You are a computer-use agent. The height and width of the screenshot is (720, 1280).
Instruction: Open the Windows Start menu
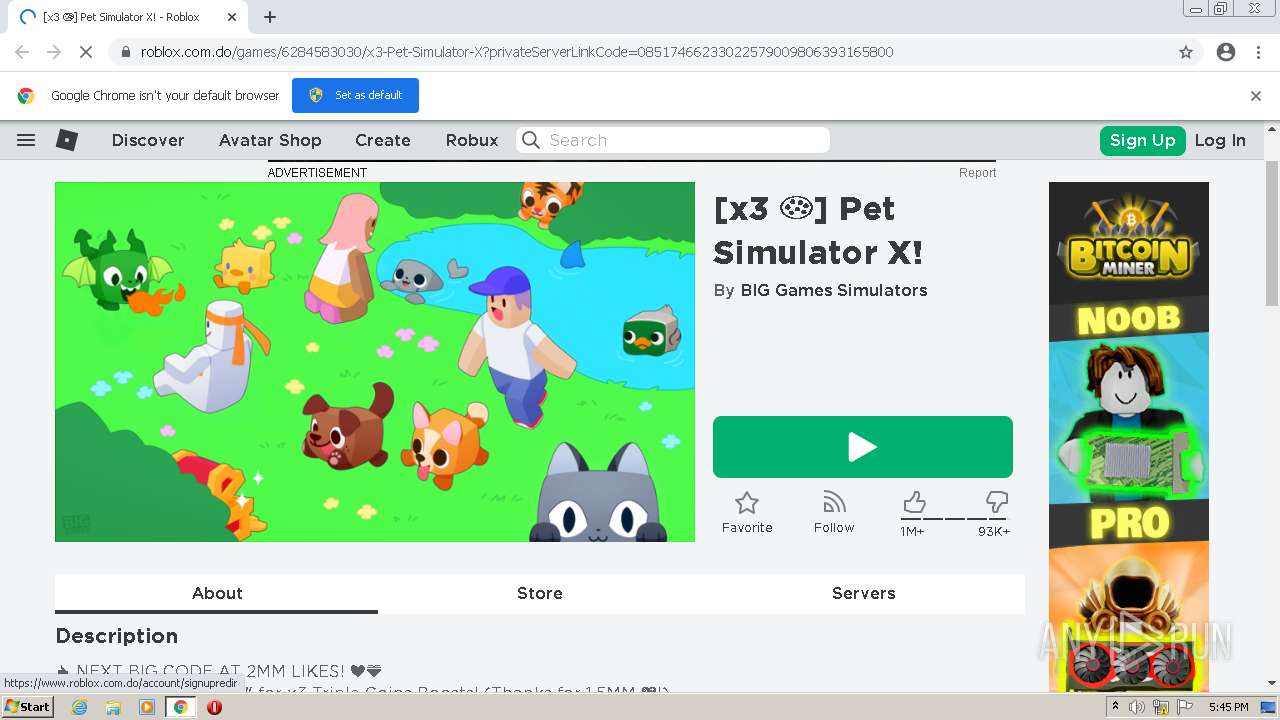coord(28,707)
